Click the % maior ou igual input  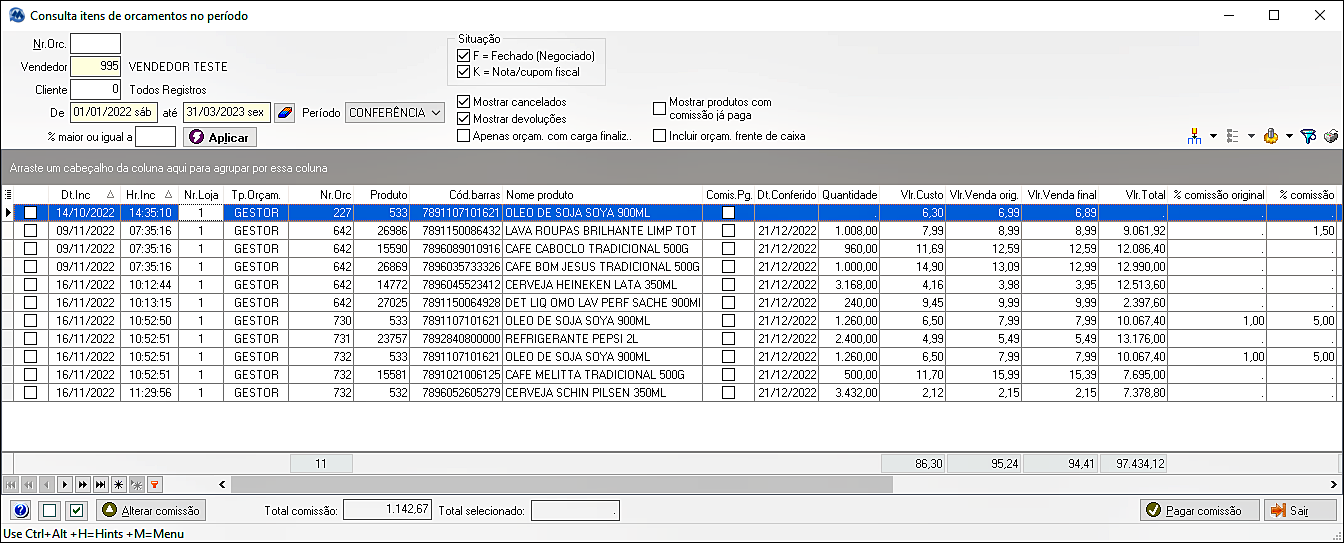[155, 136]
